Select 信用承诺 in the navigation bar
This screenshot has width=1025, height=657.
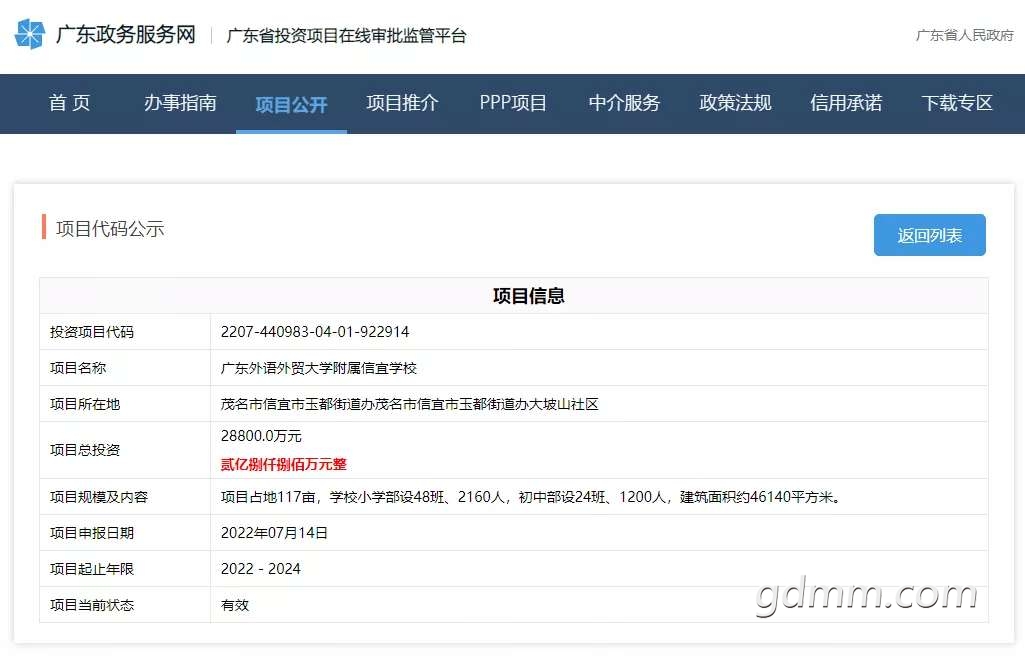(846, 103)
